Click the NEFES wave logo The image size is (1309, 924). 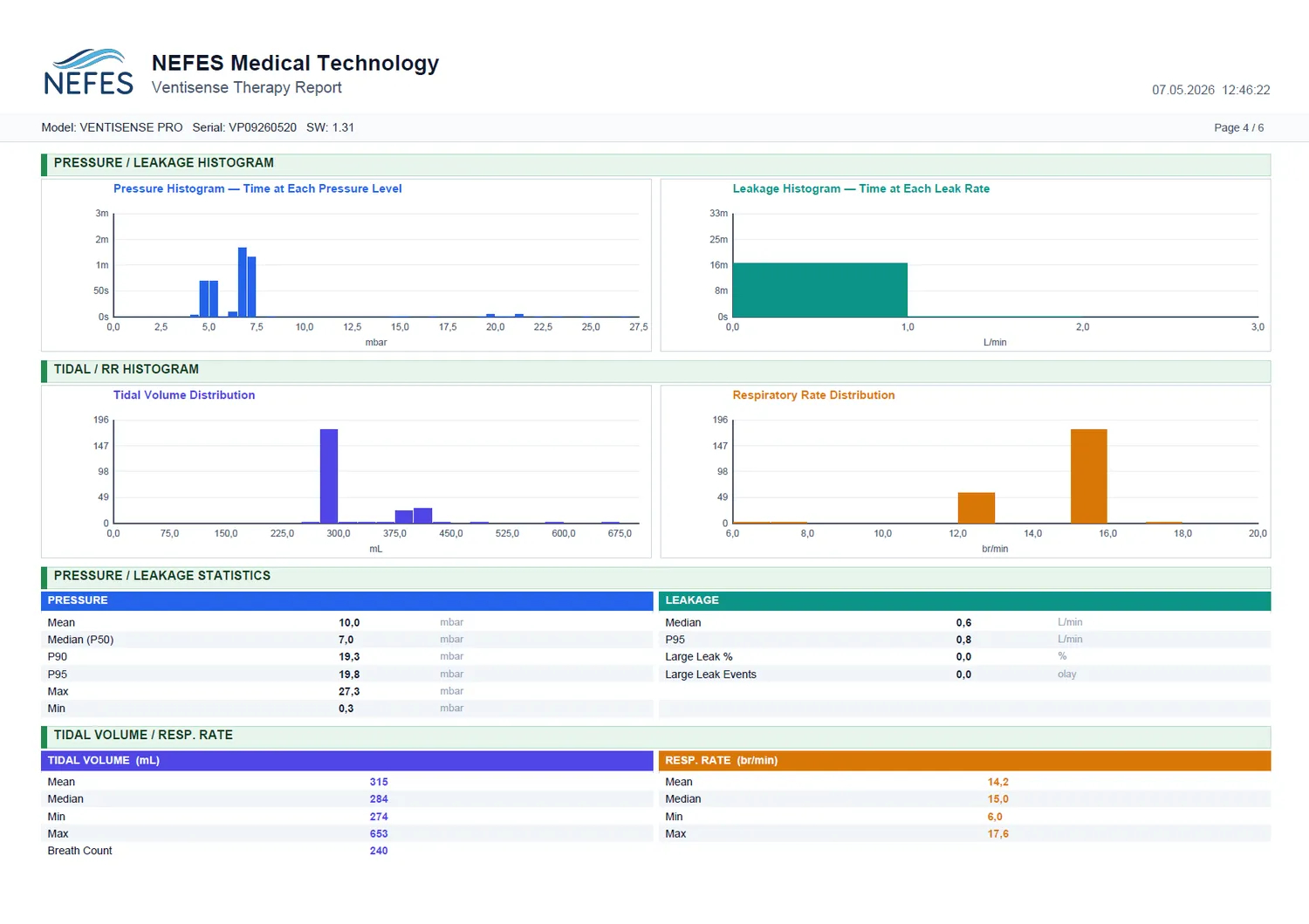pyautogui.click(x=88, y=72)
